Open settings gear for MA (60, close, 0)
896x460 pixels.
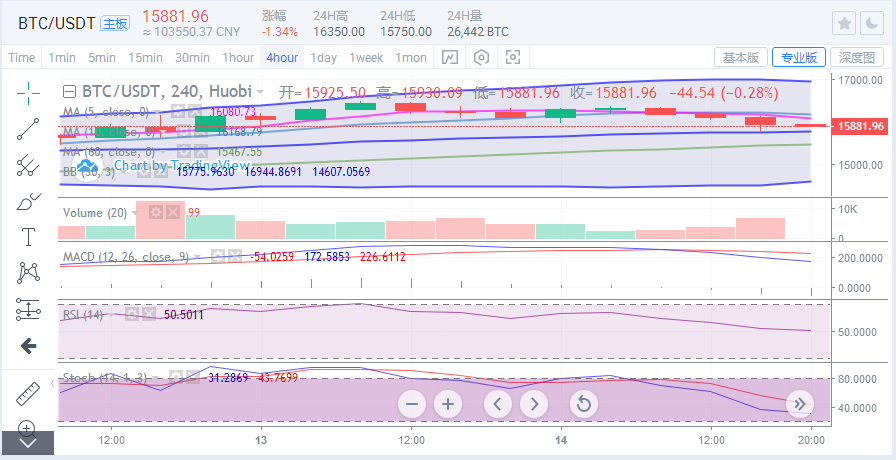tap(184, 152)
